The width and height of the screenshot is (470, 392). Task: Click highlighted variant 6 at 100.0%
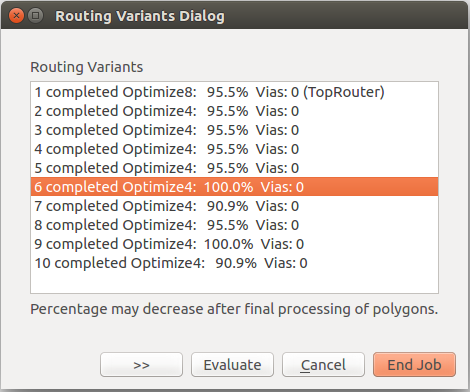point(234,187)
